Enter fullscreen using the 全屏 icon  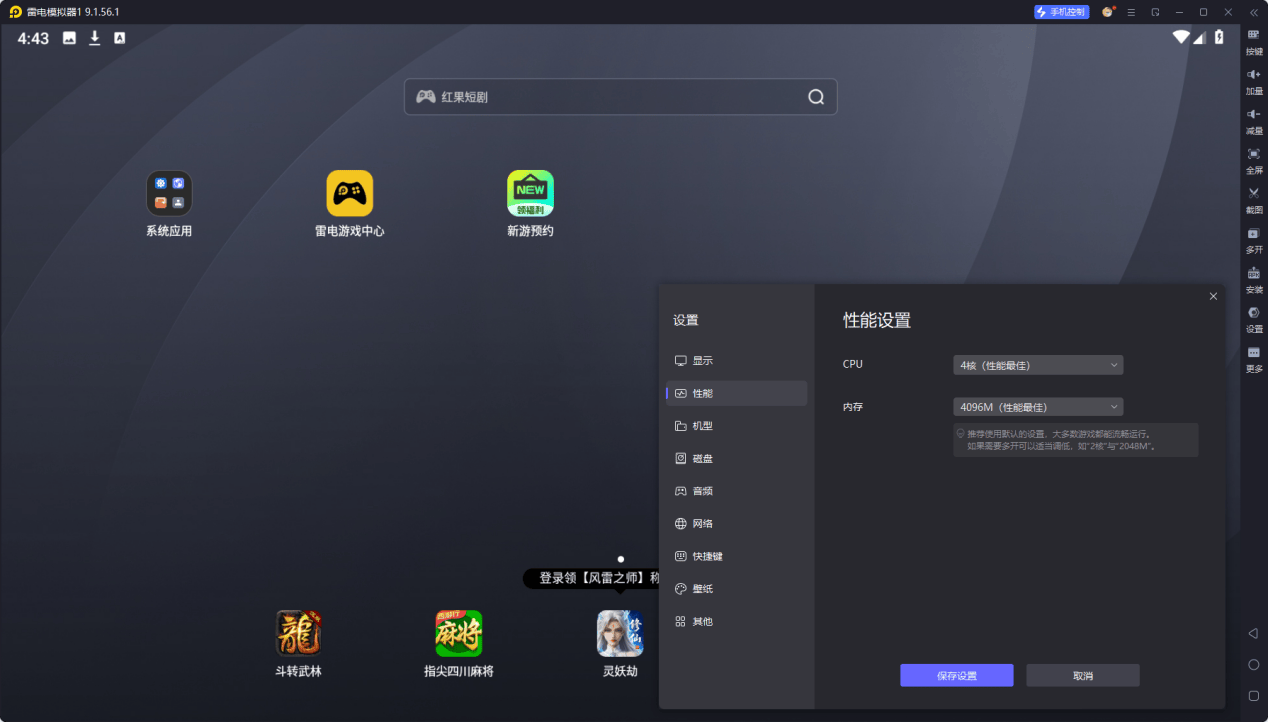(1253, 160)
